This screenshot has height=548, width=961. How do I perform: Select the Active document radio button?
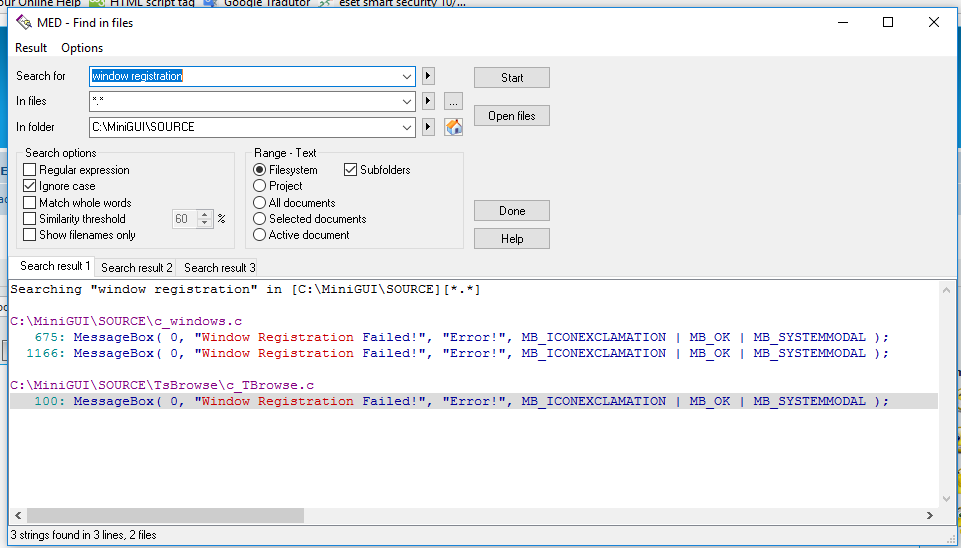click(x=260, y=235)
